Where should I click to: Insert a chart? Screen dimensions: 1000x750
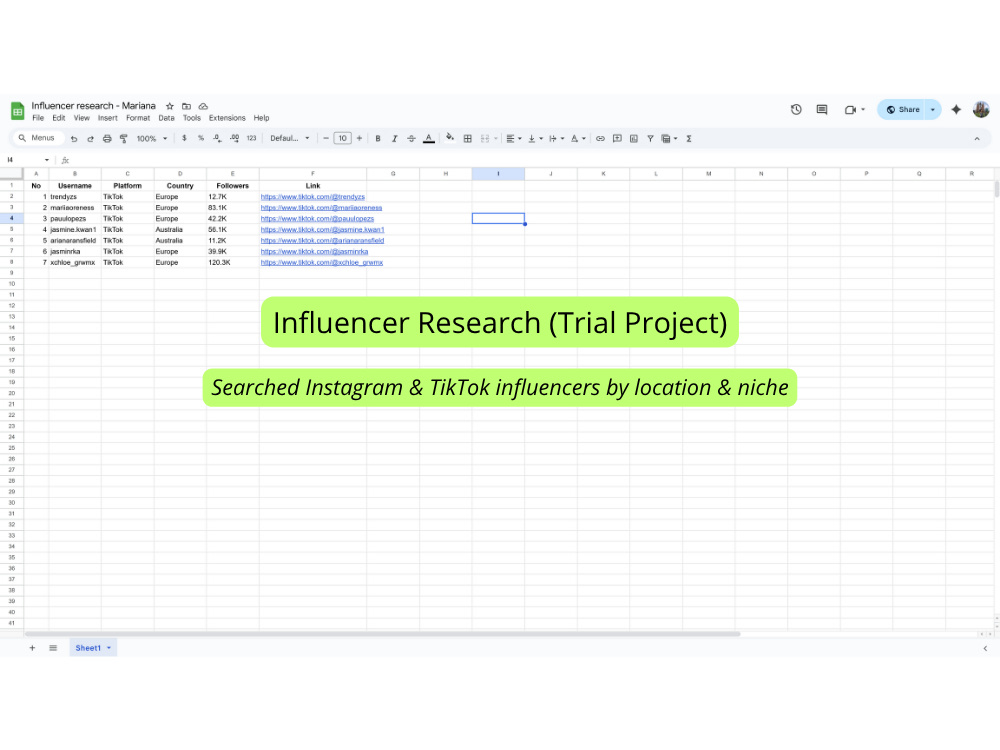633,138
